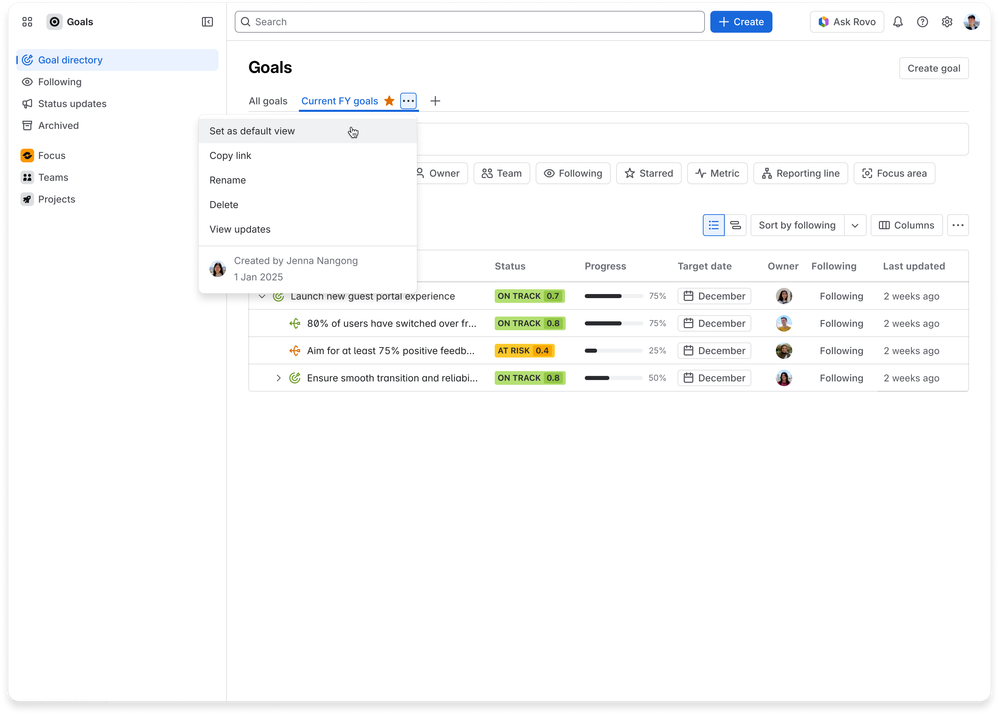Switch to the All goals tab
This screenshot has height=715, width=999.
pos(268,101)
